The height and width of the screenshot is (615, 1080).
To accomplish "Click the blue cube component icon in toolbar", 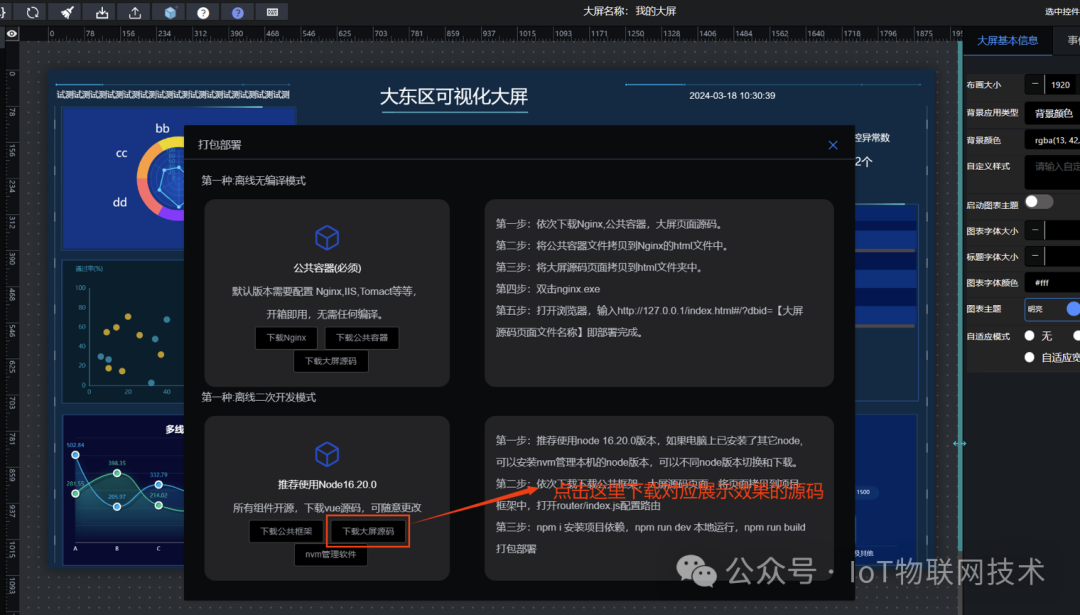I will click(x=170, y=11).
